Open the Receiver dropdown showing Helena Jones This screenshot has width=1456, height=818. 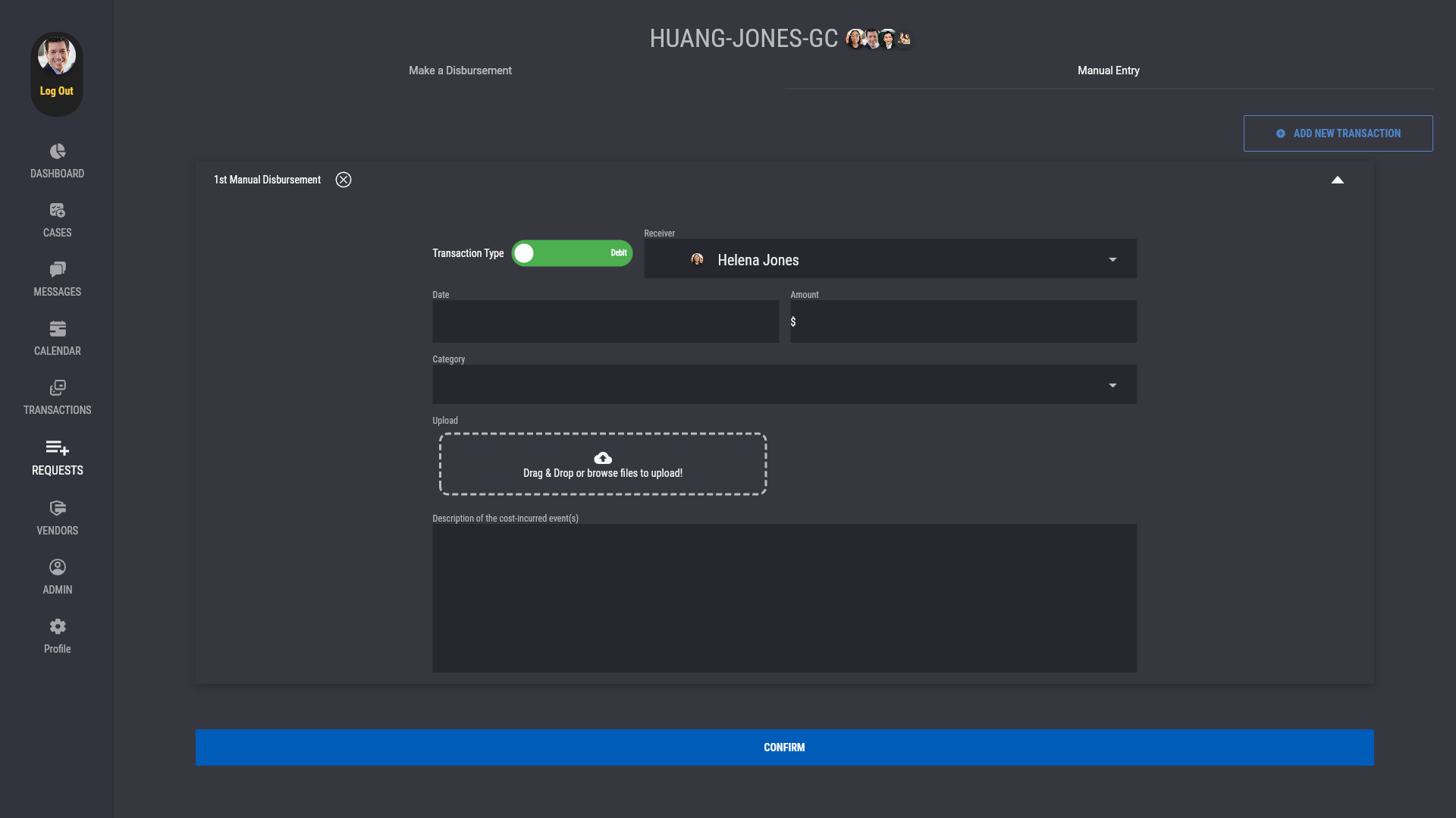point(890,259)
